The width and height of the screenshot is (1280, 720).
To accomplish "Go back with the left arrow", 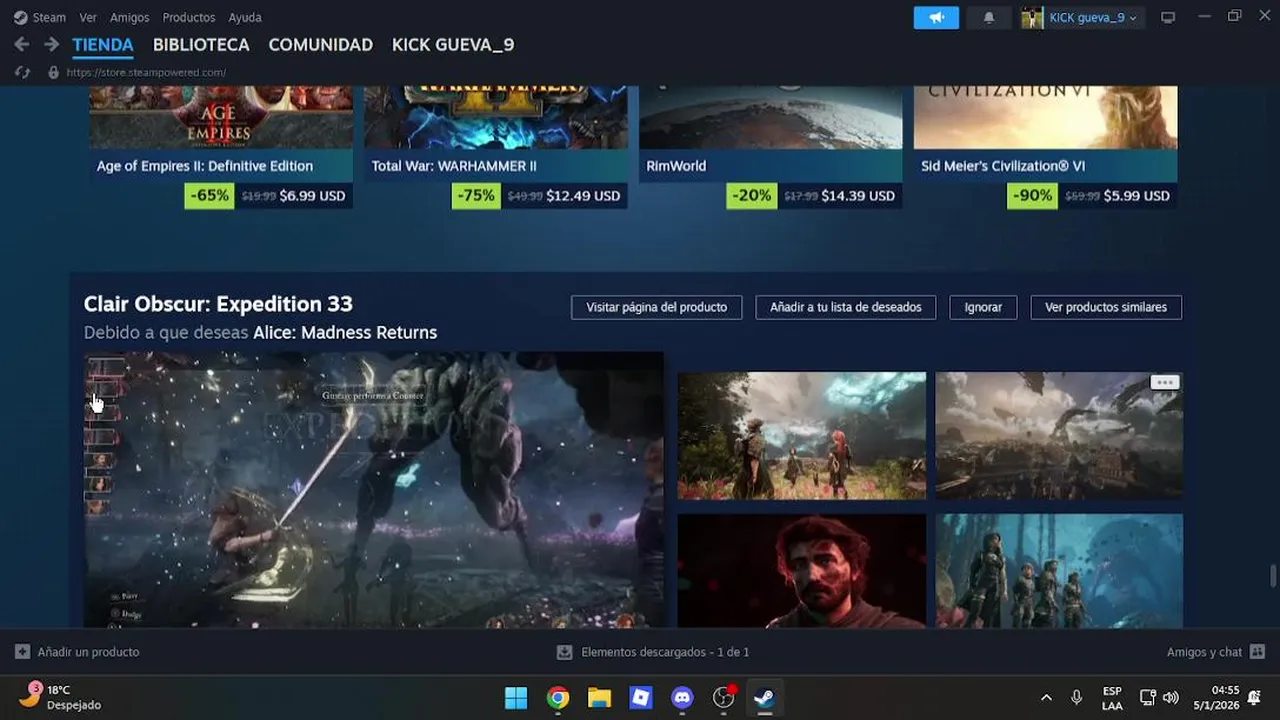I will [21, 45].
